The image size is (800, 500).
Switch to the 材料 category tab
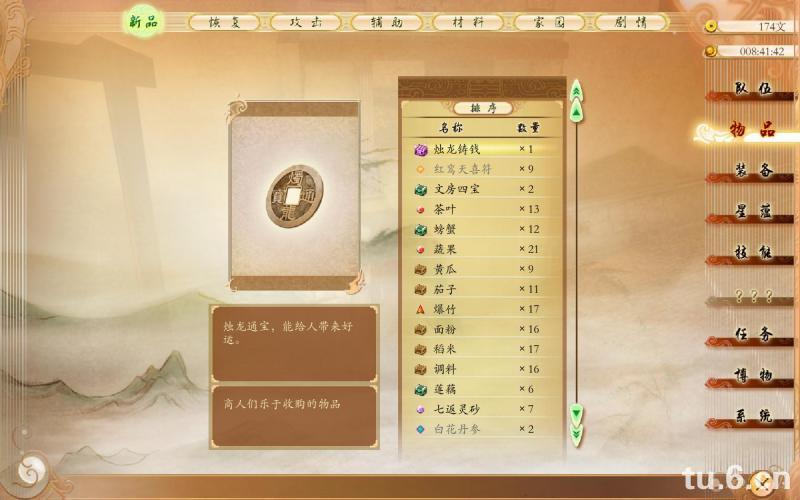pyautogui.click(x=468, y=22)
